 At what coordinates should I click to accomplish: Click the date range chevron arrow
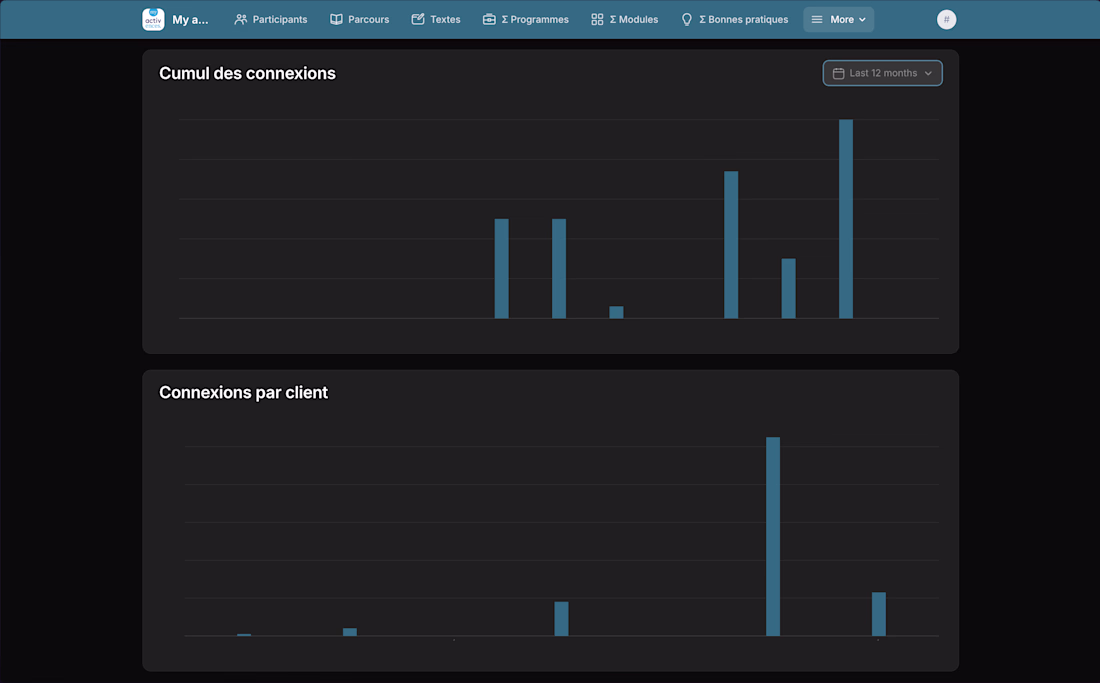click(928, 73)
